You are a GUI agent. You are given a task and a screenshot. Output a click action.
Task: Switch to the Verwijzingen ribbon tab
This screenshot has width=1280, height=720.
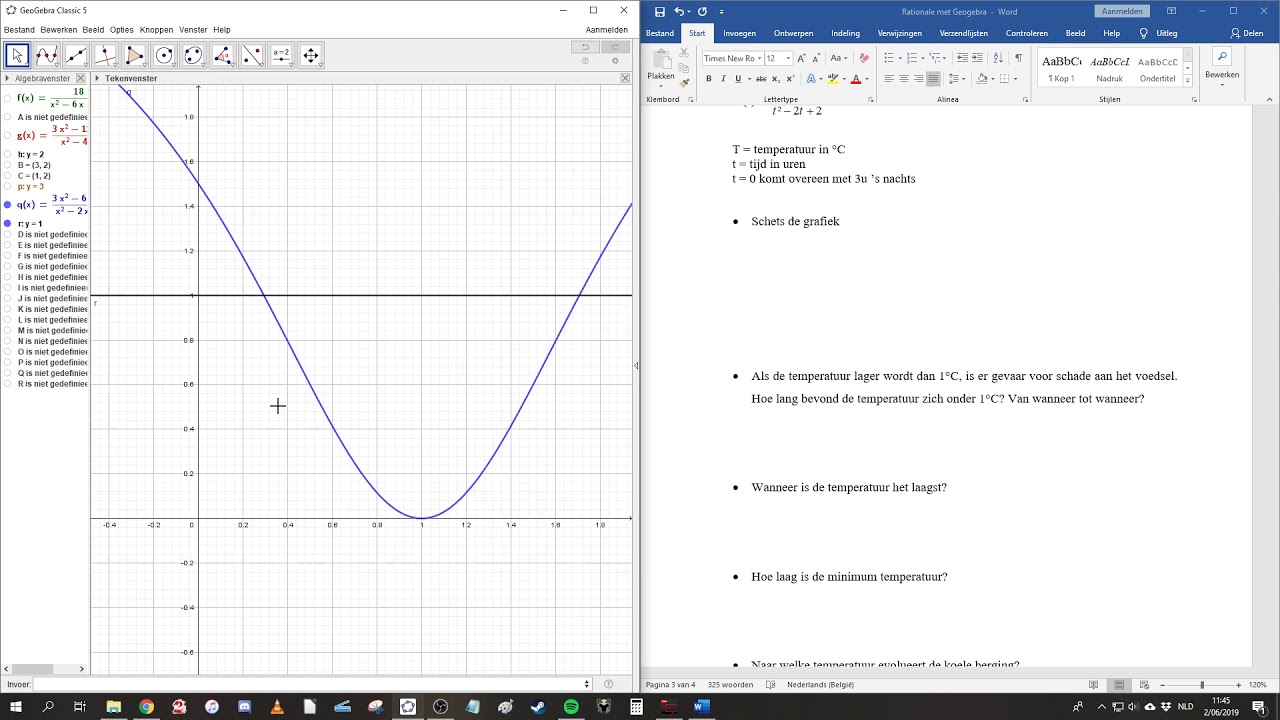[x=900, y=33]
